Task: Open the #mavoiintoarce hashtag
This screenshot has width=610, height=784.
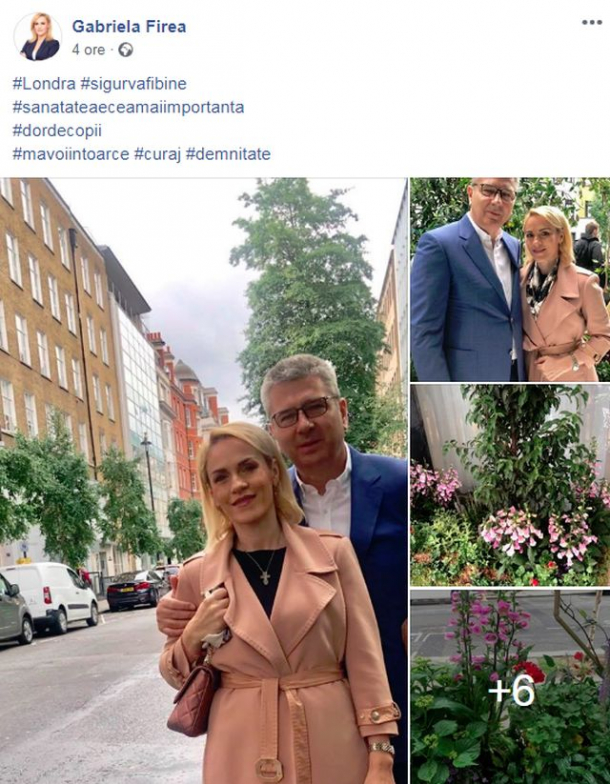Action: pos(71,154)
